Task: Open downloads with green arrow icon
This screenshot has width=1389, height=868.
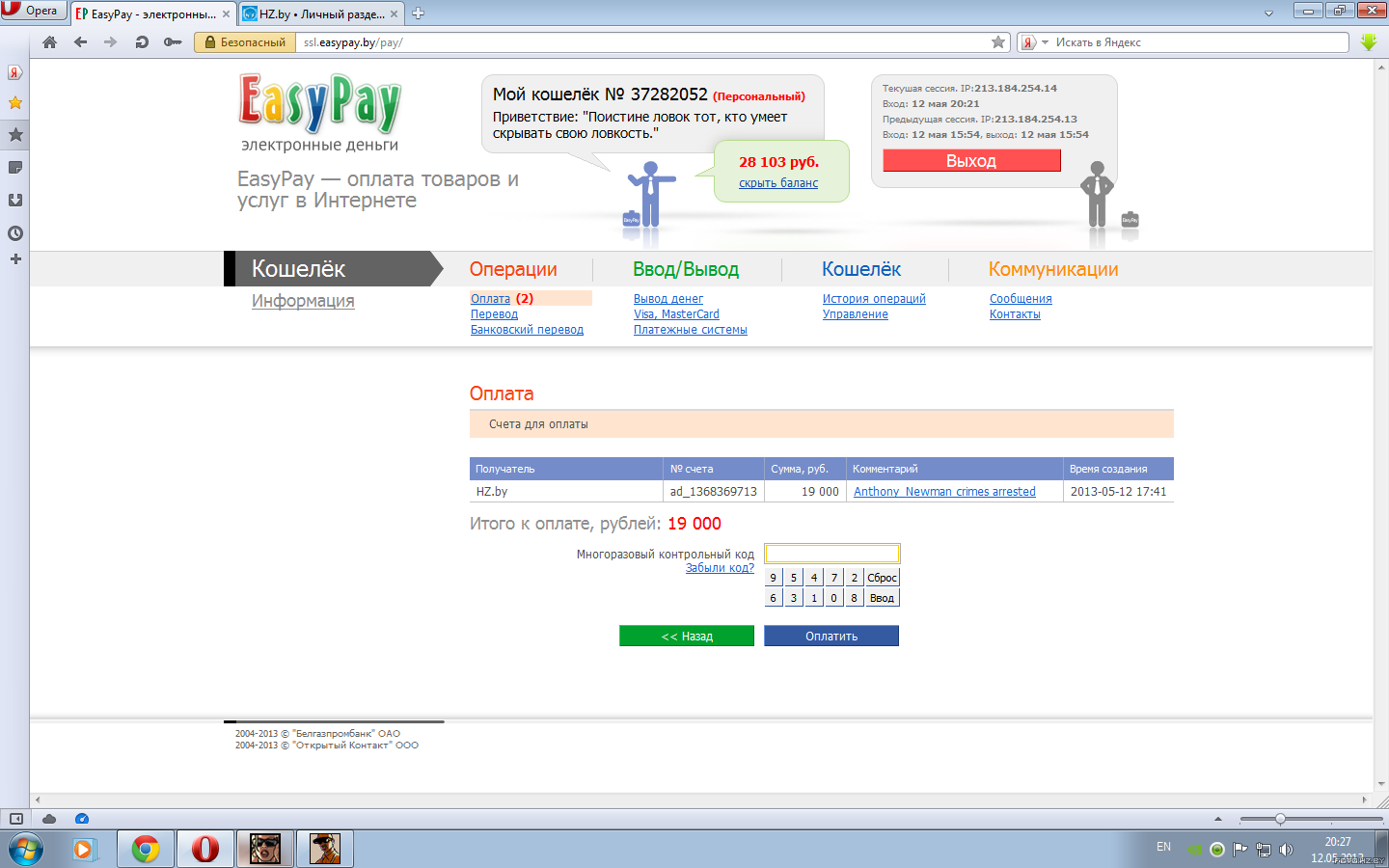Action: coord(1368,42)
